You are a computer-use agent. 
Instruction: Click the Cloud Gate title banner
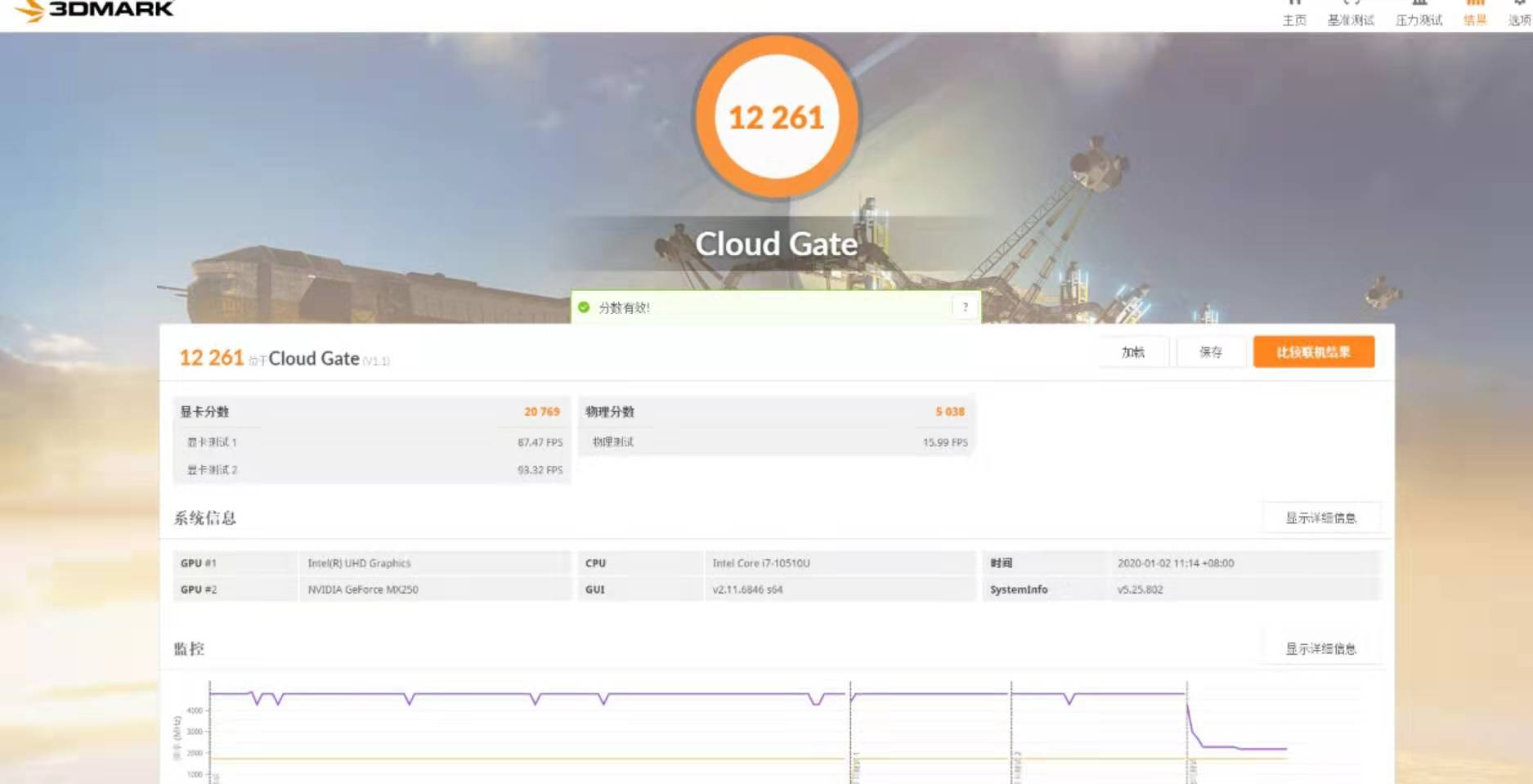tap(776, 244)
